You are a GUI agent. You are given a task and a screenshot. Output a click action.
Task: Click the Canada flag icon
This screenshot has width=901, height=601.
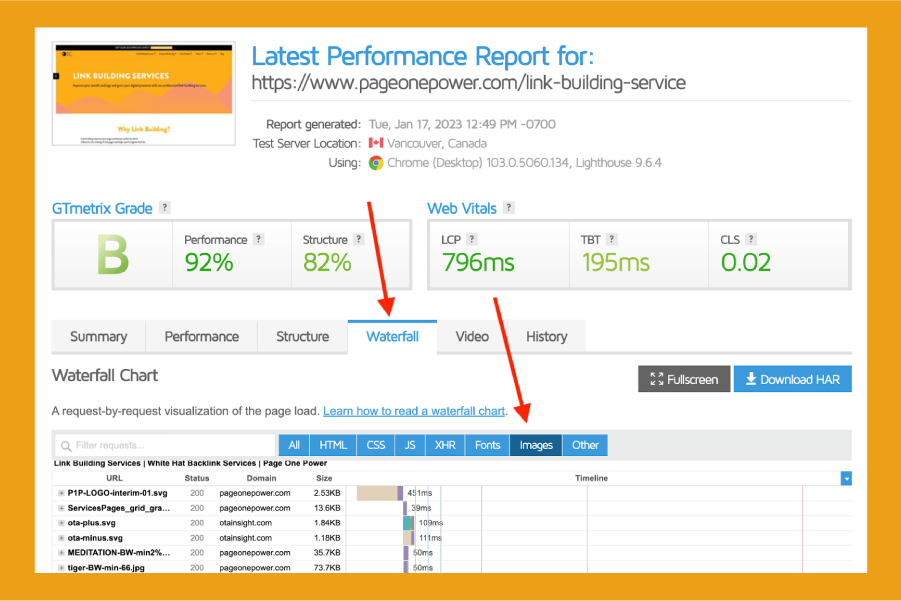[x=376, y=142]
